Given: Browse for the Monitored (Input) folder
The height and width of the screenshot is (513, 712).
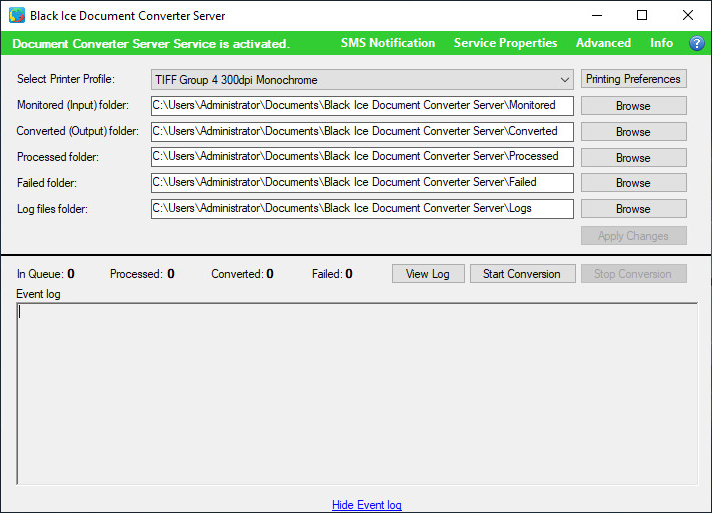Looking at the screenshot, I should point(633,106).
